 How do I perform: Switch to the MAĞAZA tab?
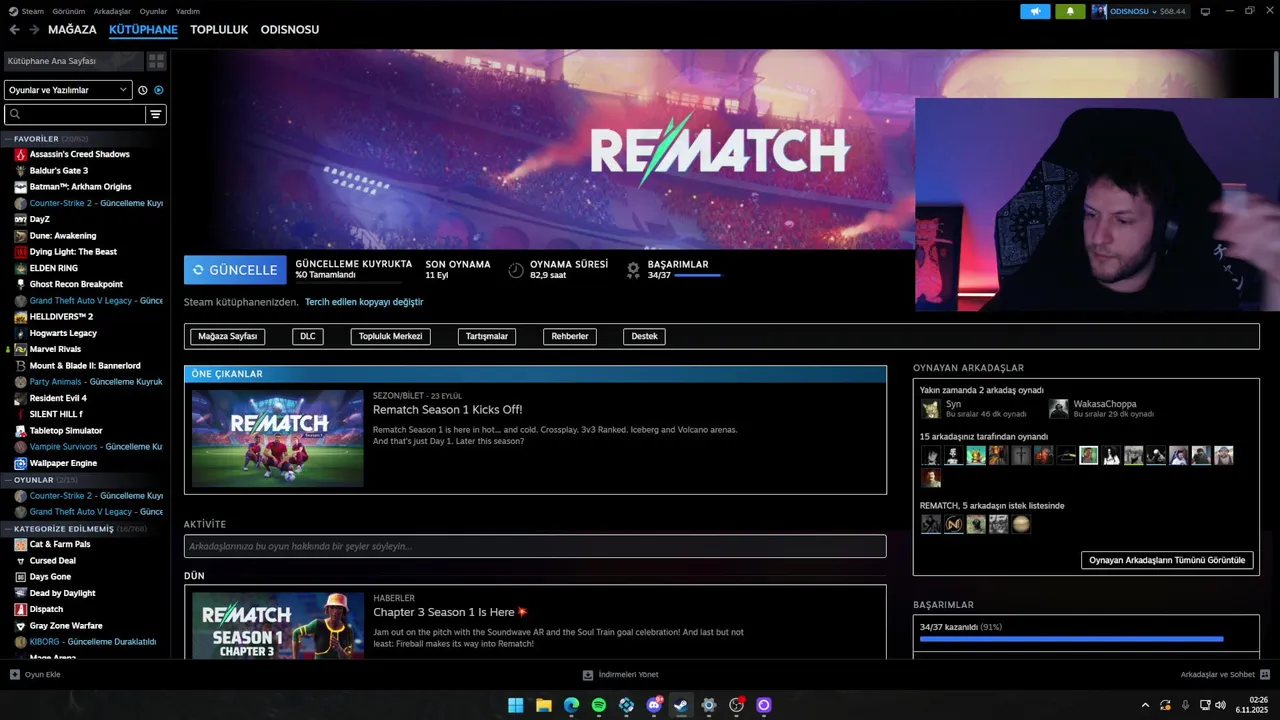click(x=72, y=30)
